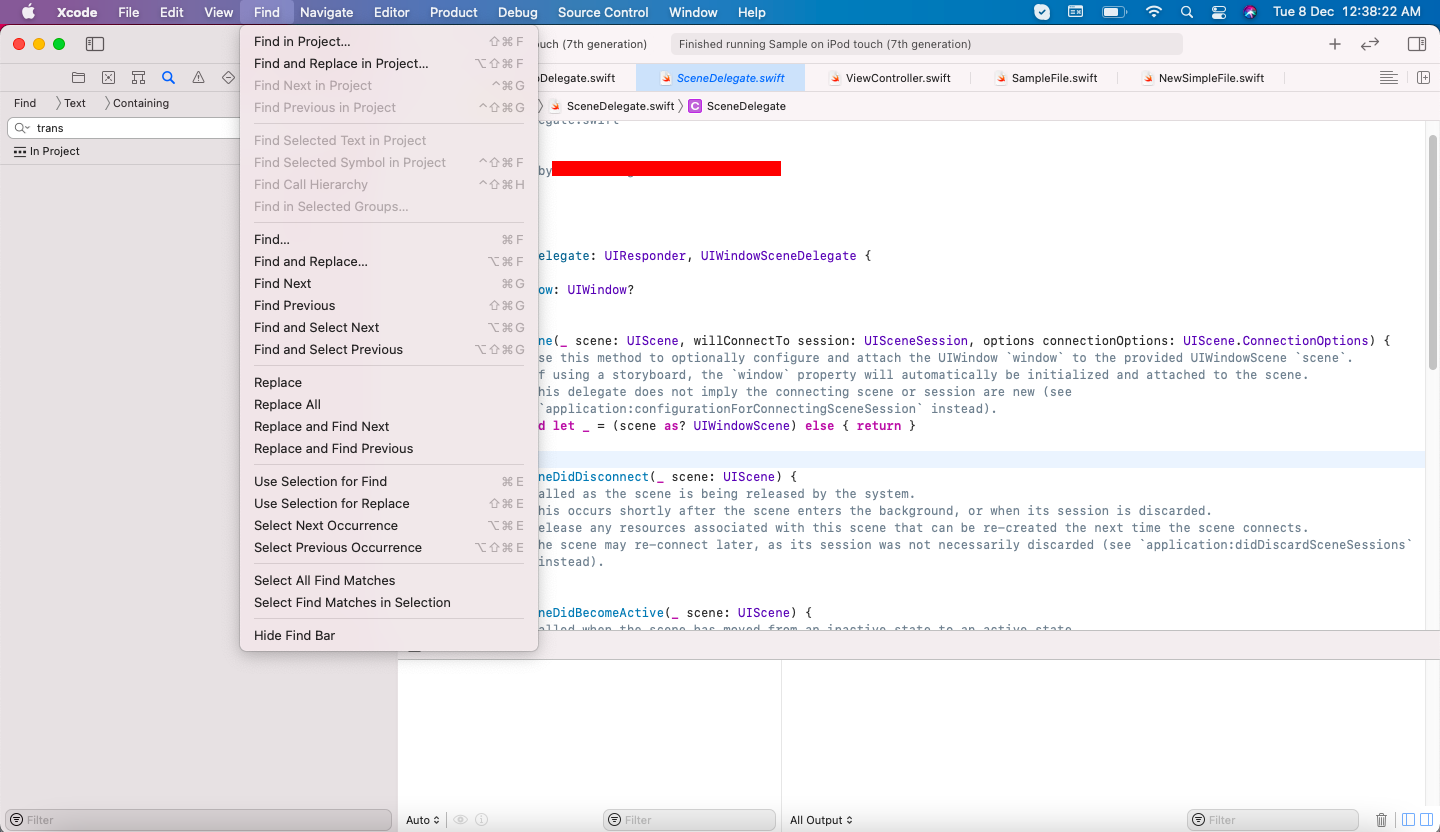1440x832 pixels.
Task: Switch to the SampleFile.swift tab
Action: tap(1044, 78)
